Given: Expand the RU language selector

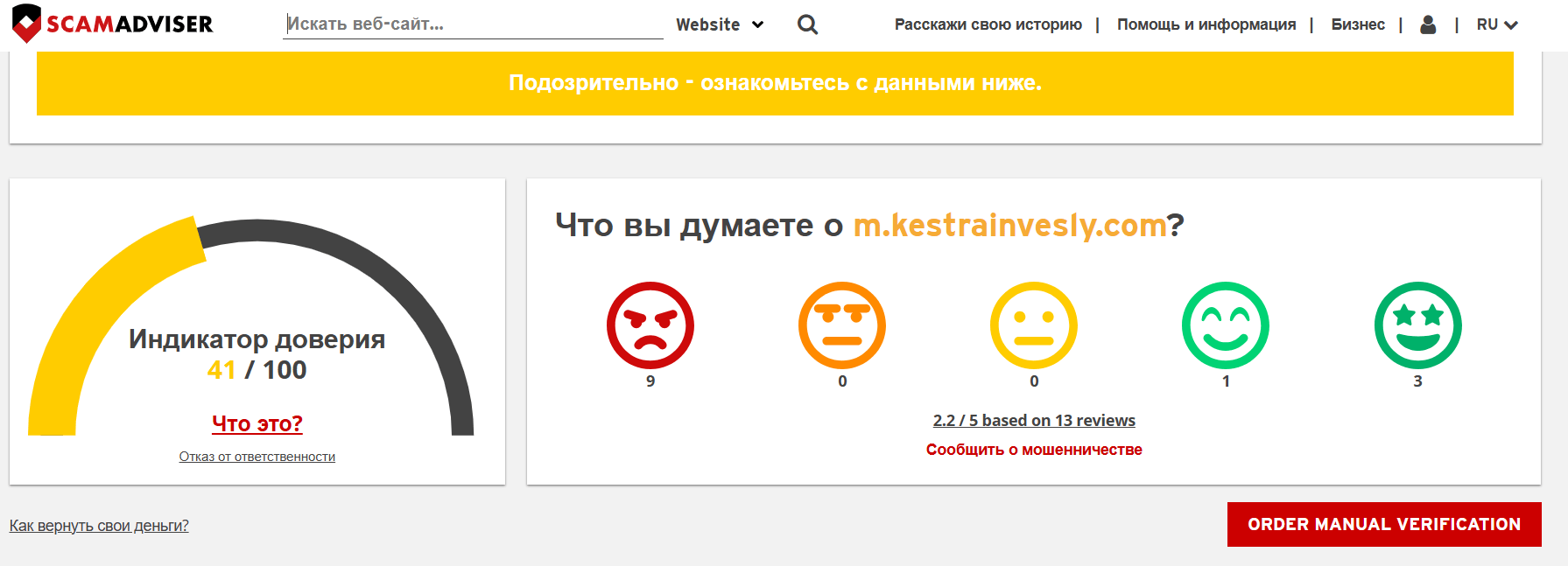Looking at the screenshot, I should click(x=1497, y=24).
